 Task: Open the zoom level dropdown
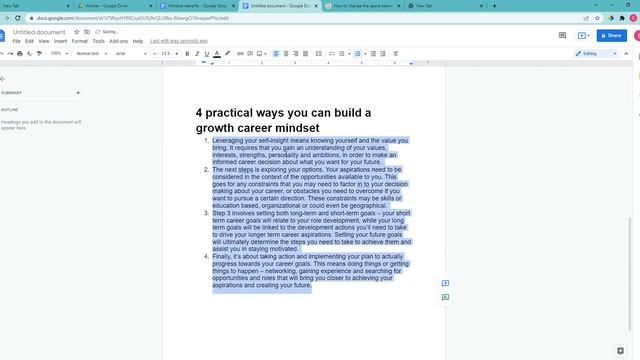[59, 53]
